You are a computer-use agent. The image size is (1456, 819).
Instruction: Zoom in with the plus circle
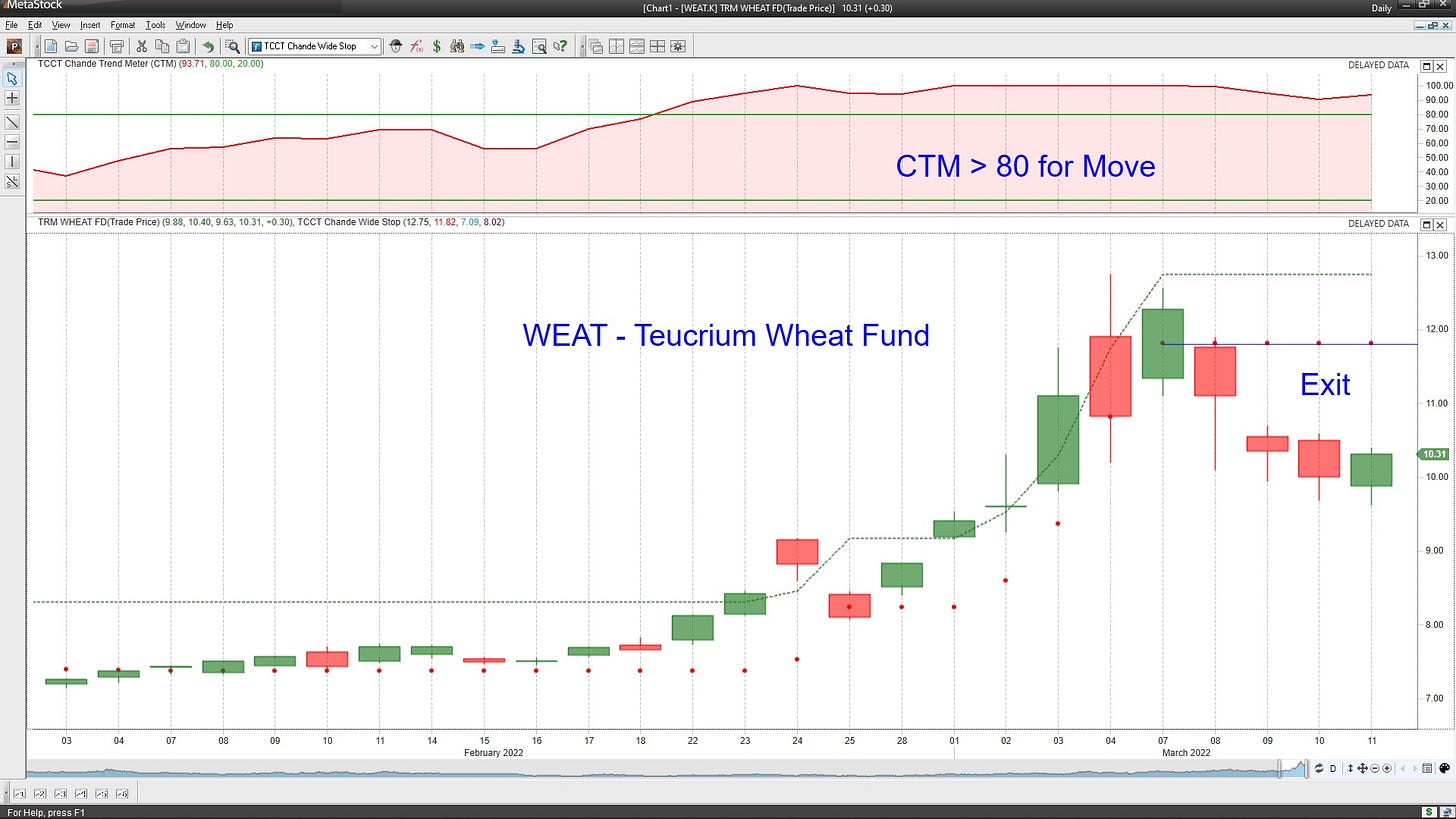coord(1387,768)
